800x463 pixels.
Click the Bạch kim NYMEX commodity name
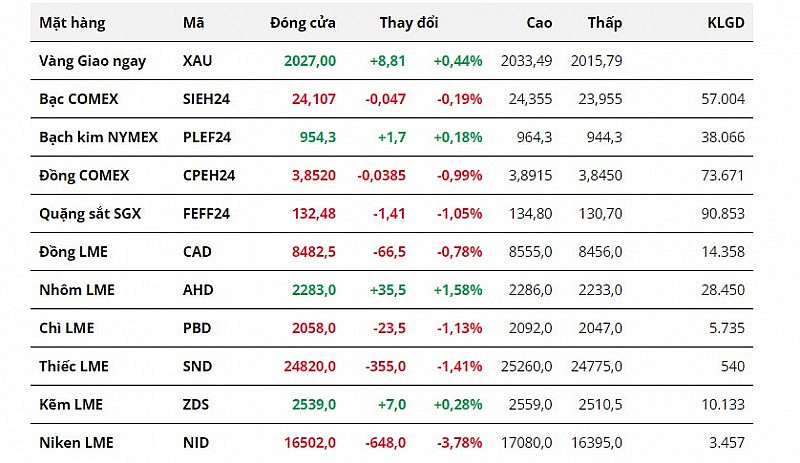(98, 137)
